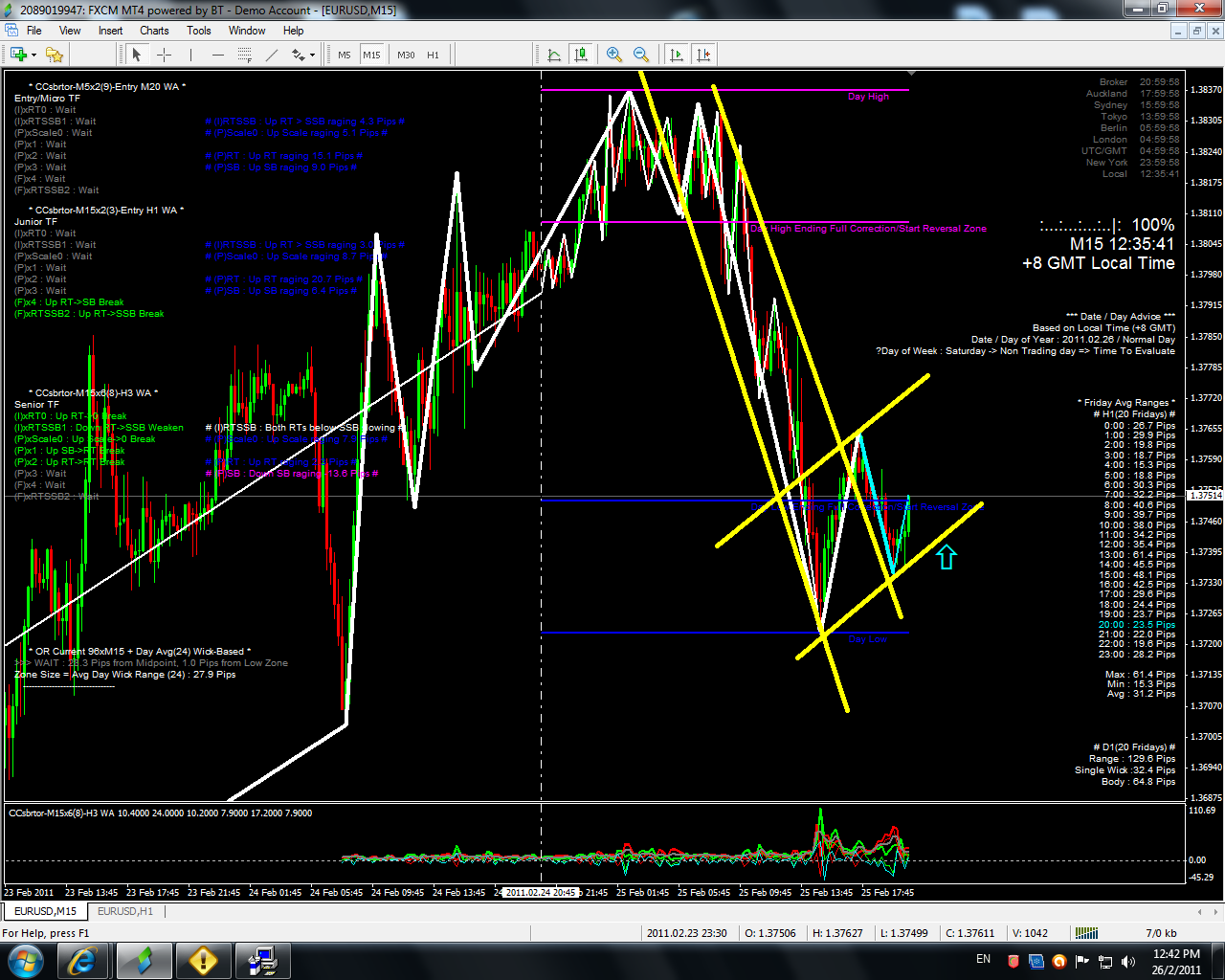Click the Day Low line label

pos(867,639)
